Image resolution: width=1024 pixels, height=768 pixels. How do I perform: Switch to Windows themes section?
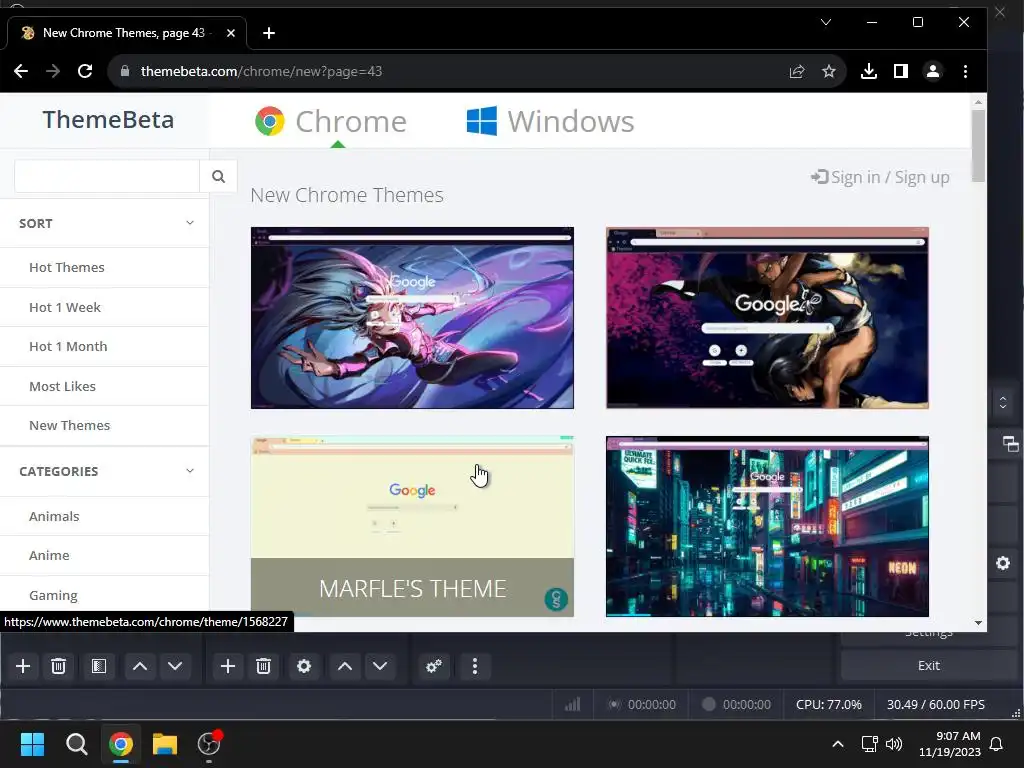(551, 121)
